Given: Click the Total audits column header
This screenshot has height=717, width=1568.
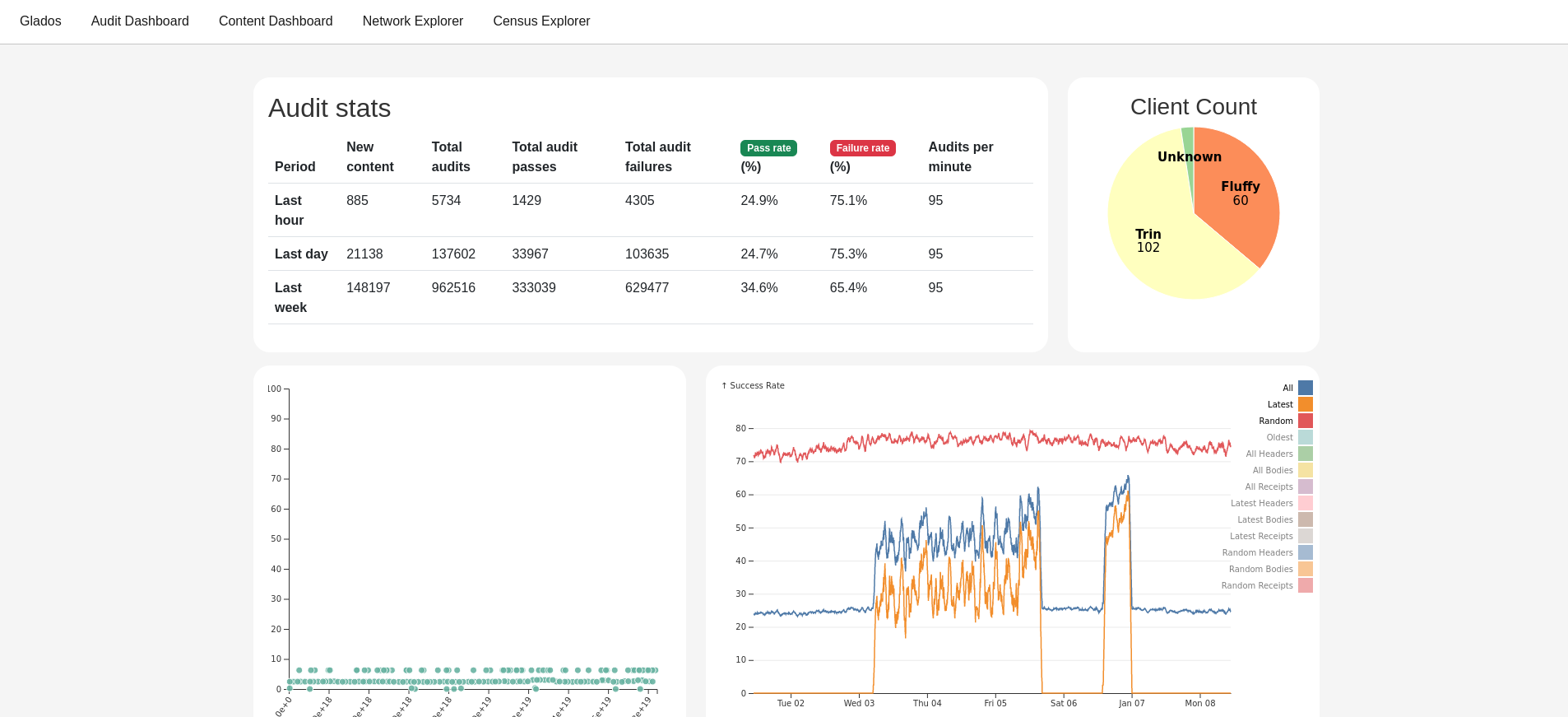Looking at the screenshot, I should [x=451, y=156].
